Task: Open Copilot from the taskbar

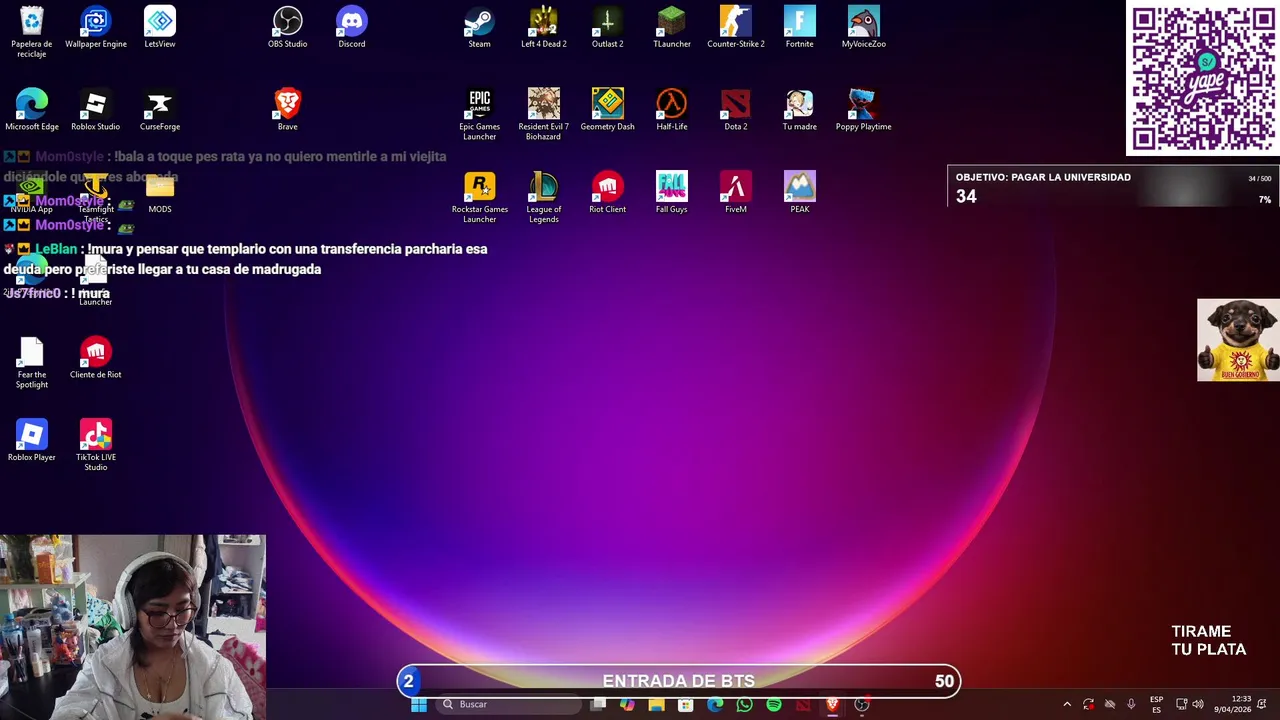Action: pos(627,705)
